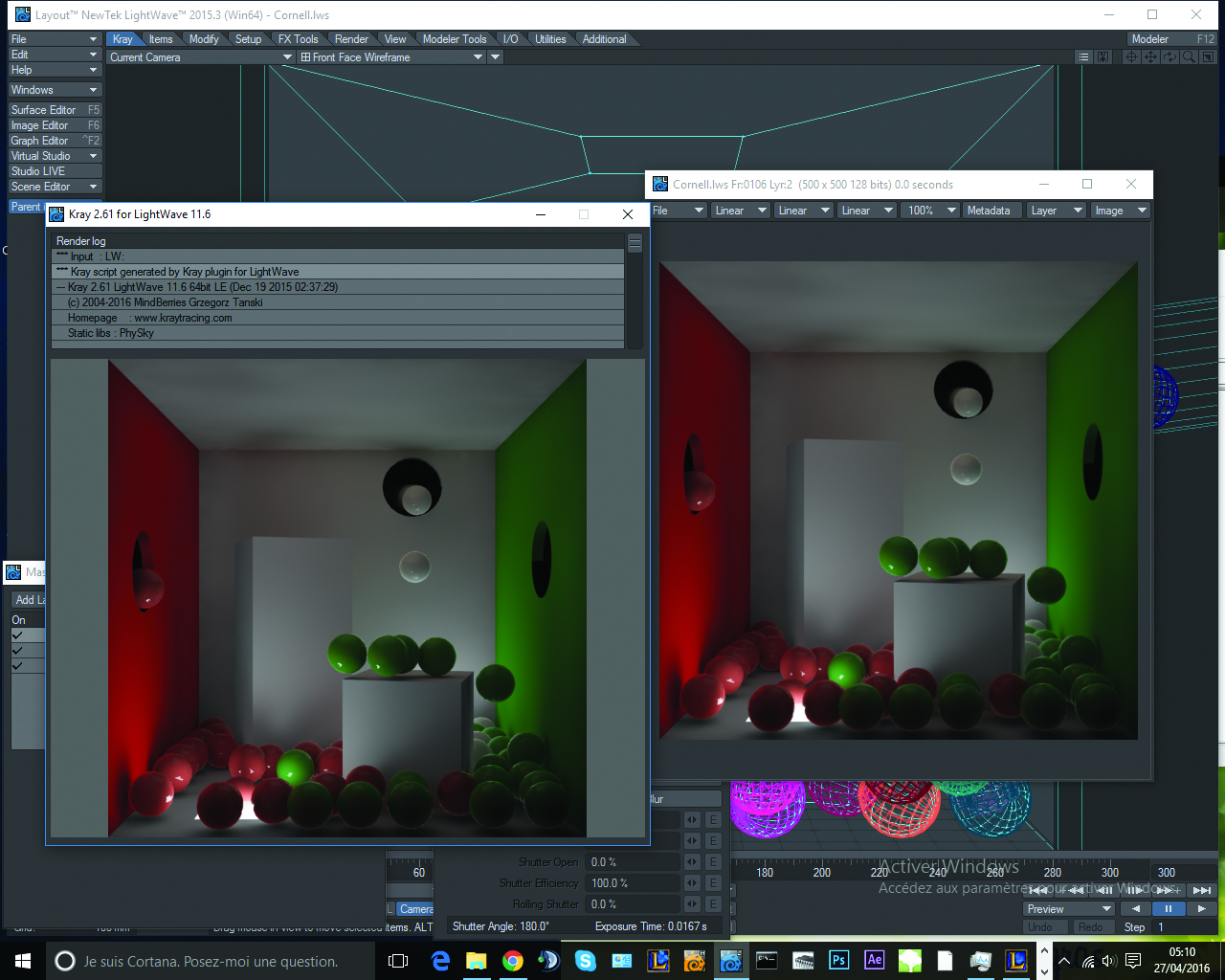Open the Modeler Tools tab
The image size is (1225, 980).
pos(455,39)
